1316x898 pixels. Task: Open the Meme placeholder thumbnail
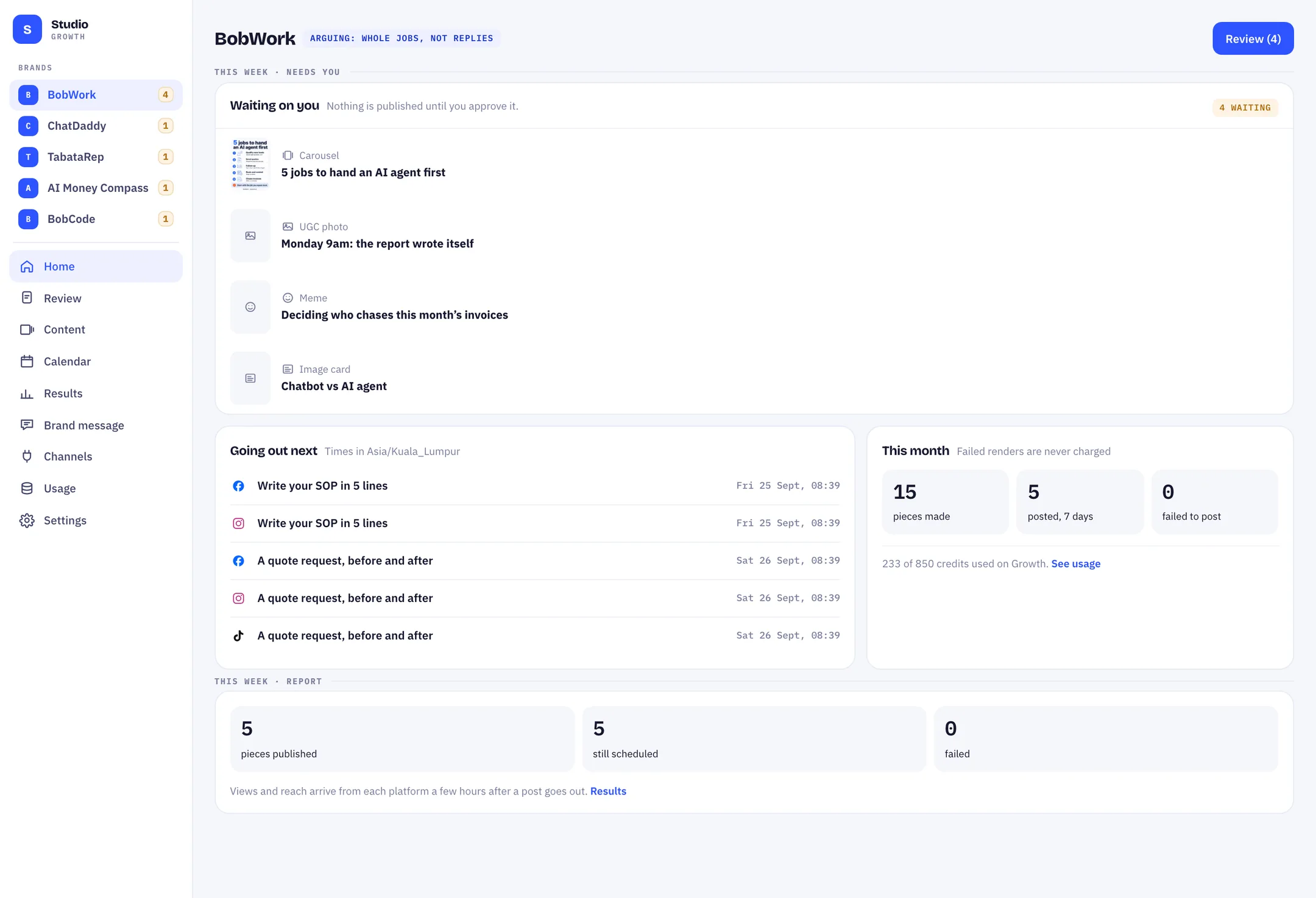click(x=250, y=307)
